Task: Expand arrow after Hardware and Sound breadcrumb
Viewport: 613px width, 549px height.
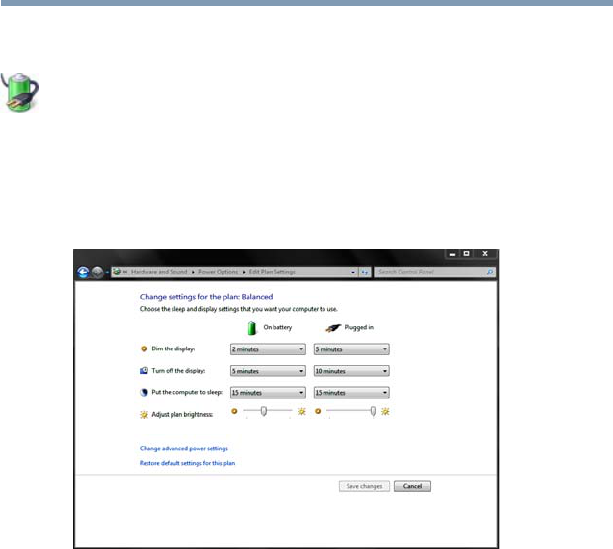Action: coord(193,272)
